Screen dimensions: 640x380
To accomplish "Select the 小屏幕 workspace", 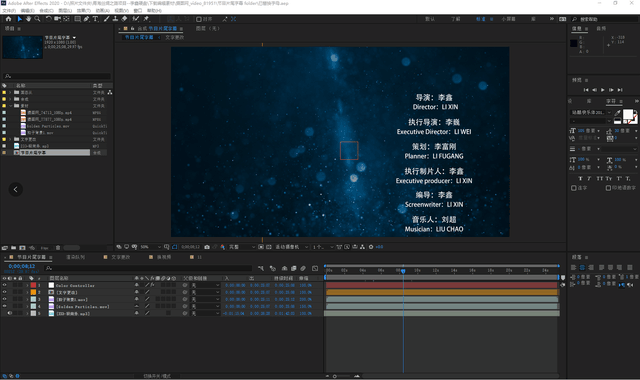I will (508, 19).
